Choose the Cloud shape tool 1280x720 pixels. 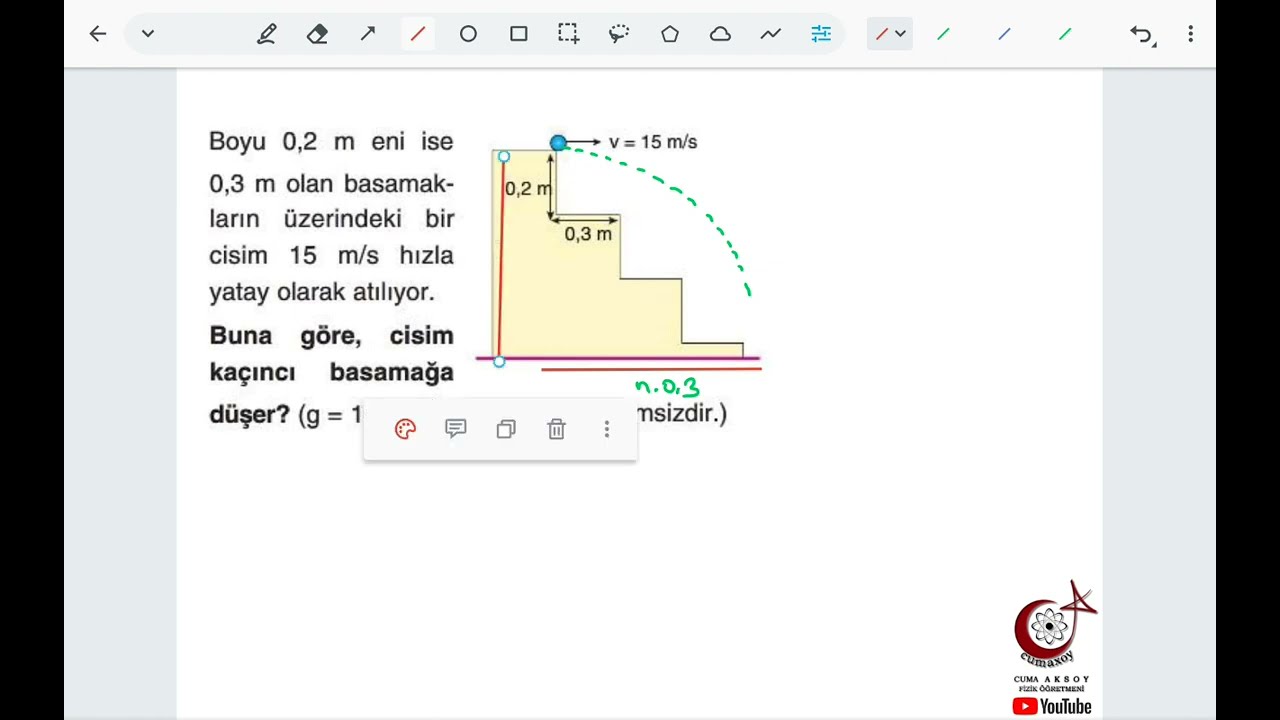[x=720, y=34]
